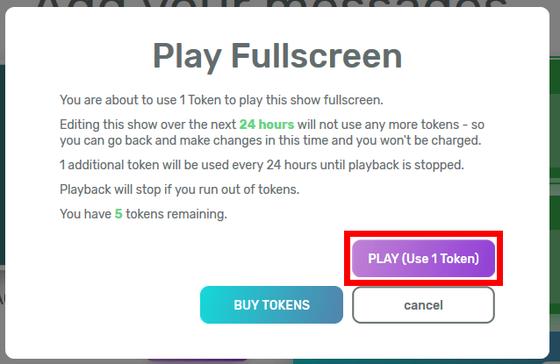Viewport: 560px width, 364px height.
Task: Click the 'Playback will stop' warning line
Action: coord(179,189)
